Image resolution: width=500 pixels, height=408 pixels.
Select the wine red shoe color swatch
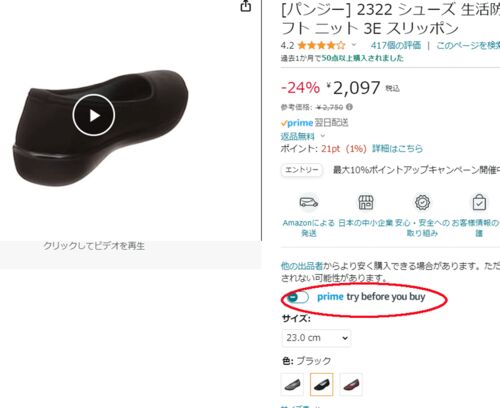pyautogui.click(x=351, y=384)
